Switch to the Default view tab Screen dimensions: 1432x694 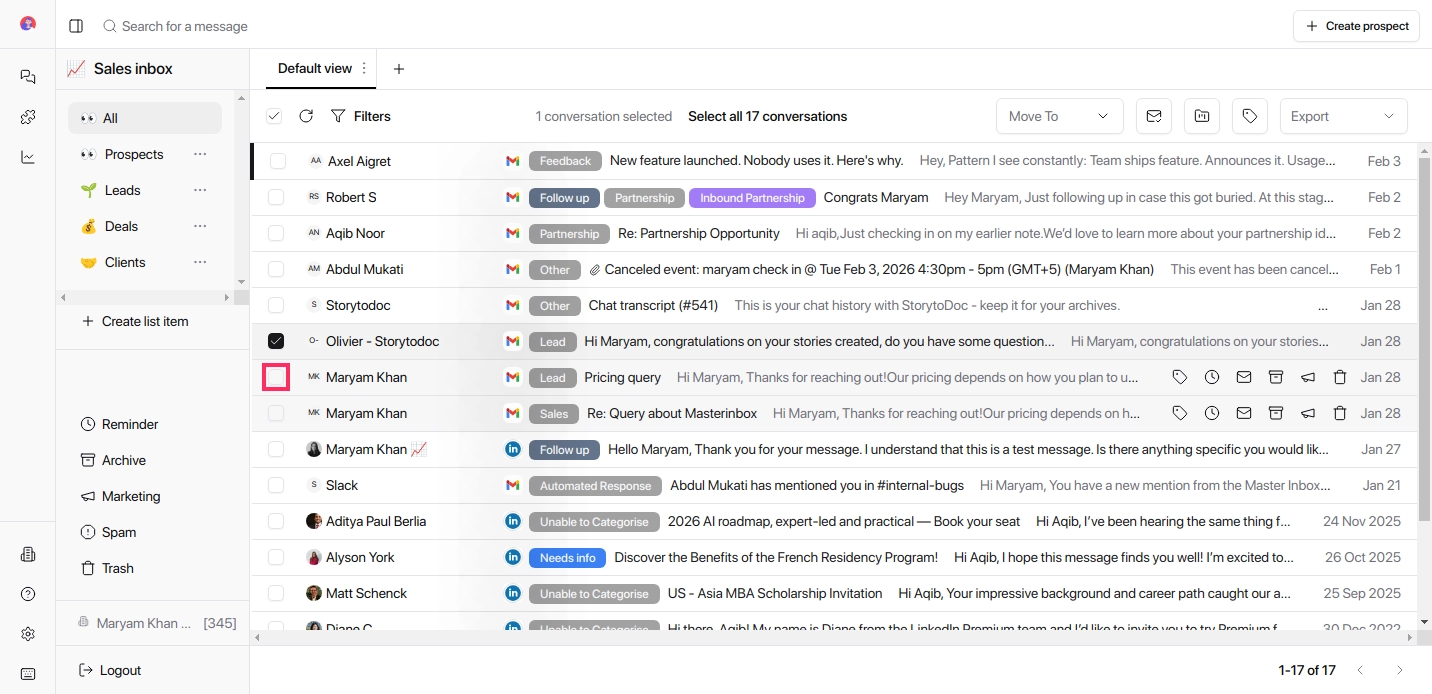(316, 68)
